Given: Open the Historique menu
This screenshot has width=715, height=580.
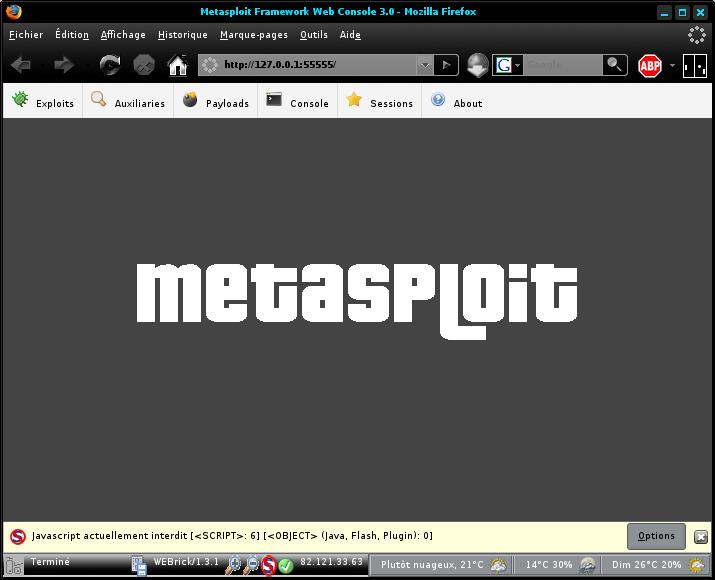Looking at the screenshot, I should coord(182,35).
